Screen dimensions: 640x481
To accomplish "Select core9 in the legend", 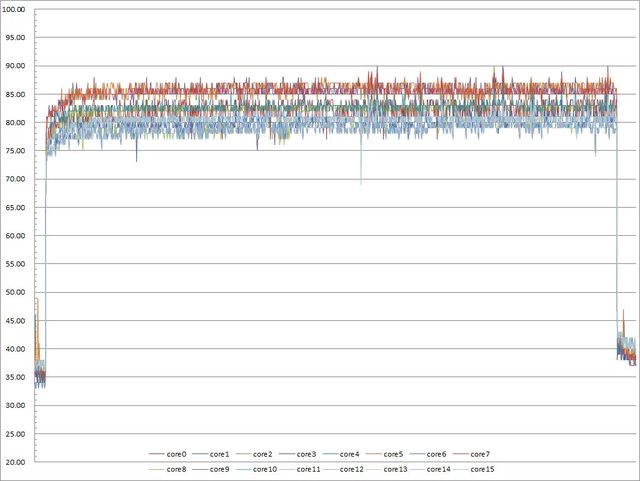I will pos(221,469).
